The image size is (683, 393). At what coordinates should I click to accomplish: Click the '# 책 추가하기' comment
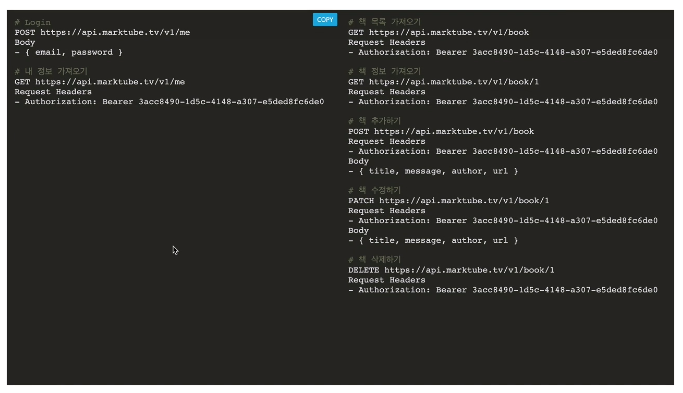point(375,121)
